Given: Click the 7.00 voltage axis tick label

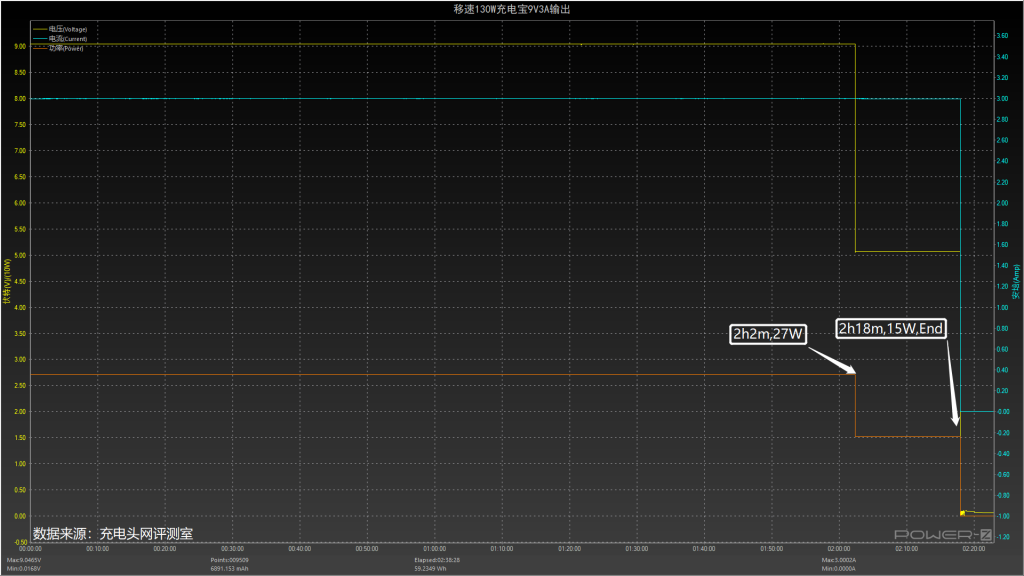Looking at the screenshot, I should click(20, 151).
